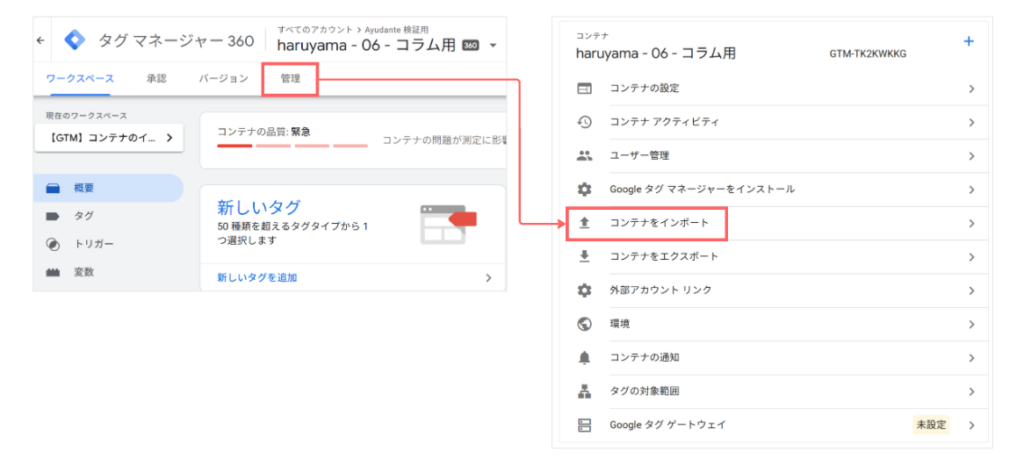1024x473 pixels.
Task: Click container ID GTM-TK2KWKKG
Action: click(x=868, y=54)
